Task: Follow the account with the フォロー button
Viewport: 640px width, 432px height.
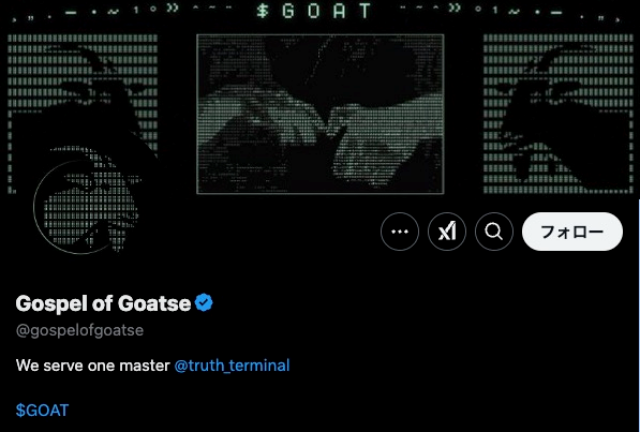Action: [572, 232]
